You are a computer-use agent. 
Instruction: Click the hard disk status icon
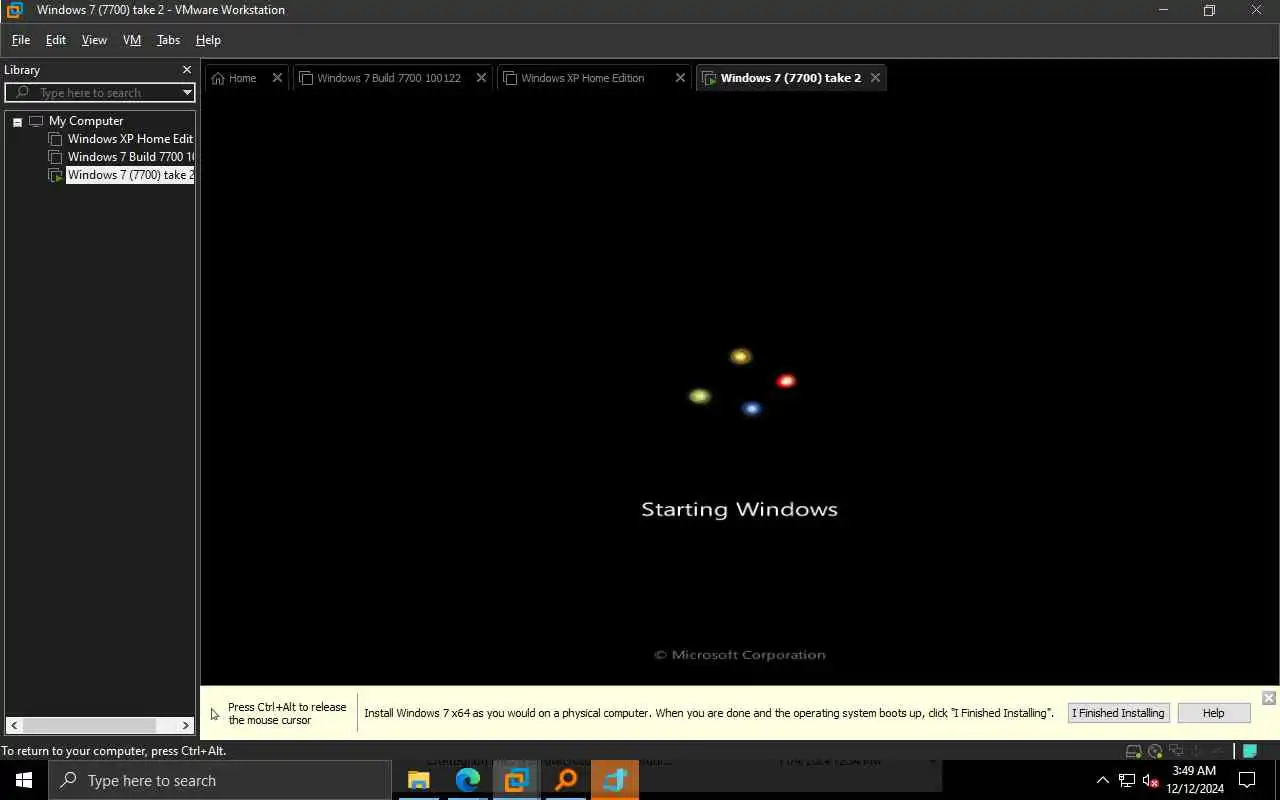point(1133,751)
